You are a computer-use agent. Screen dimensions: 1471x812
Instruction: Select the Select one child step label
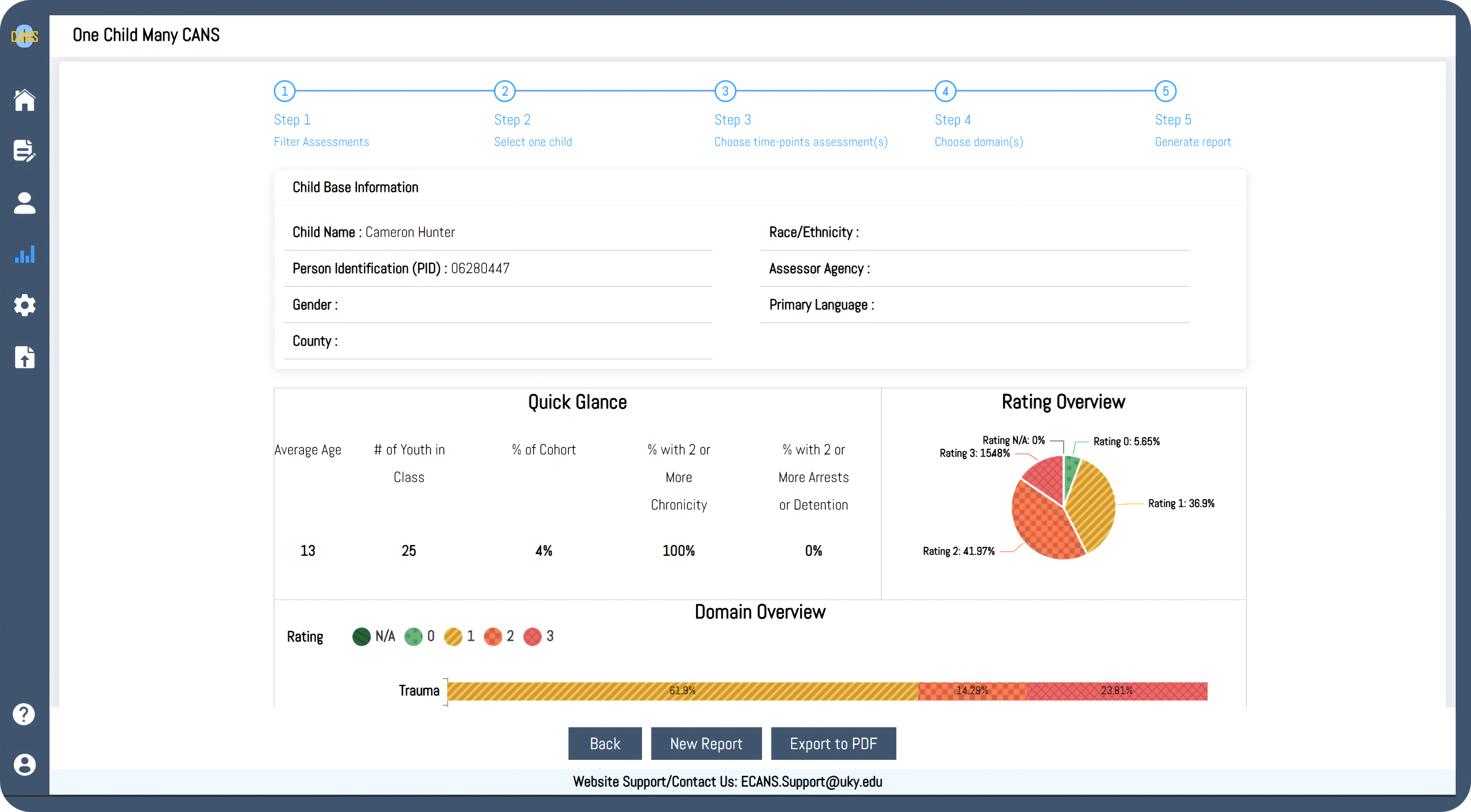533,142
